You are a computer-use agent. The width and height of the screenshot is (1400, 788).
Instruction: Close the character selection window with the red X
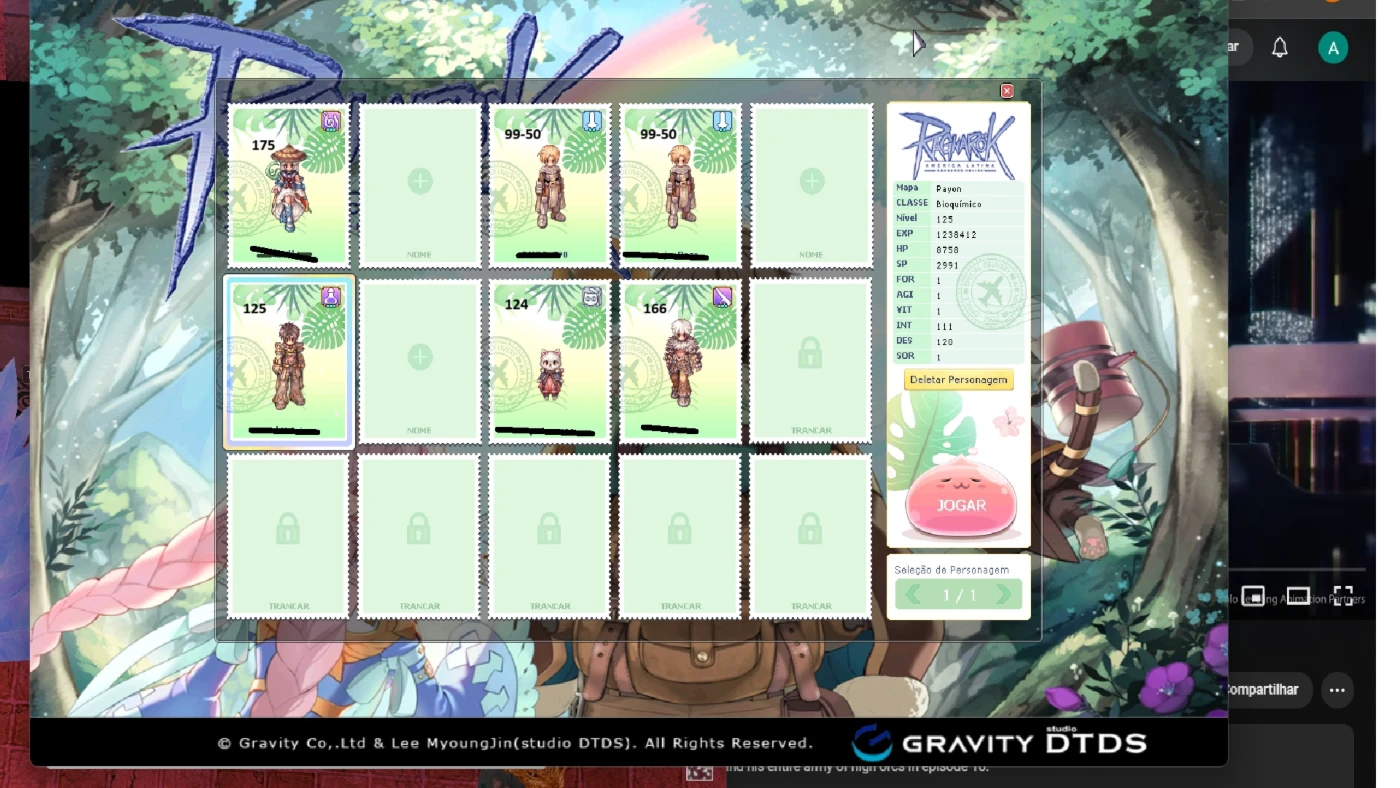(1007, 91)
